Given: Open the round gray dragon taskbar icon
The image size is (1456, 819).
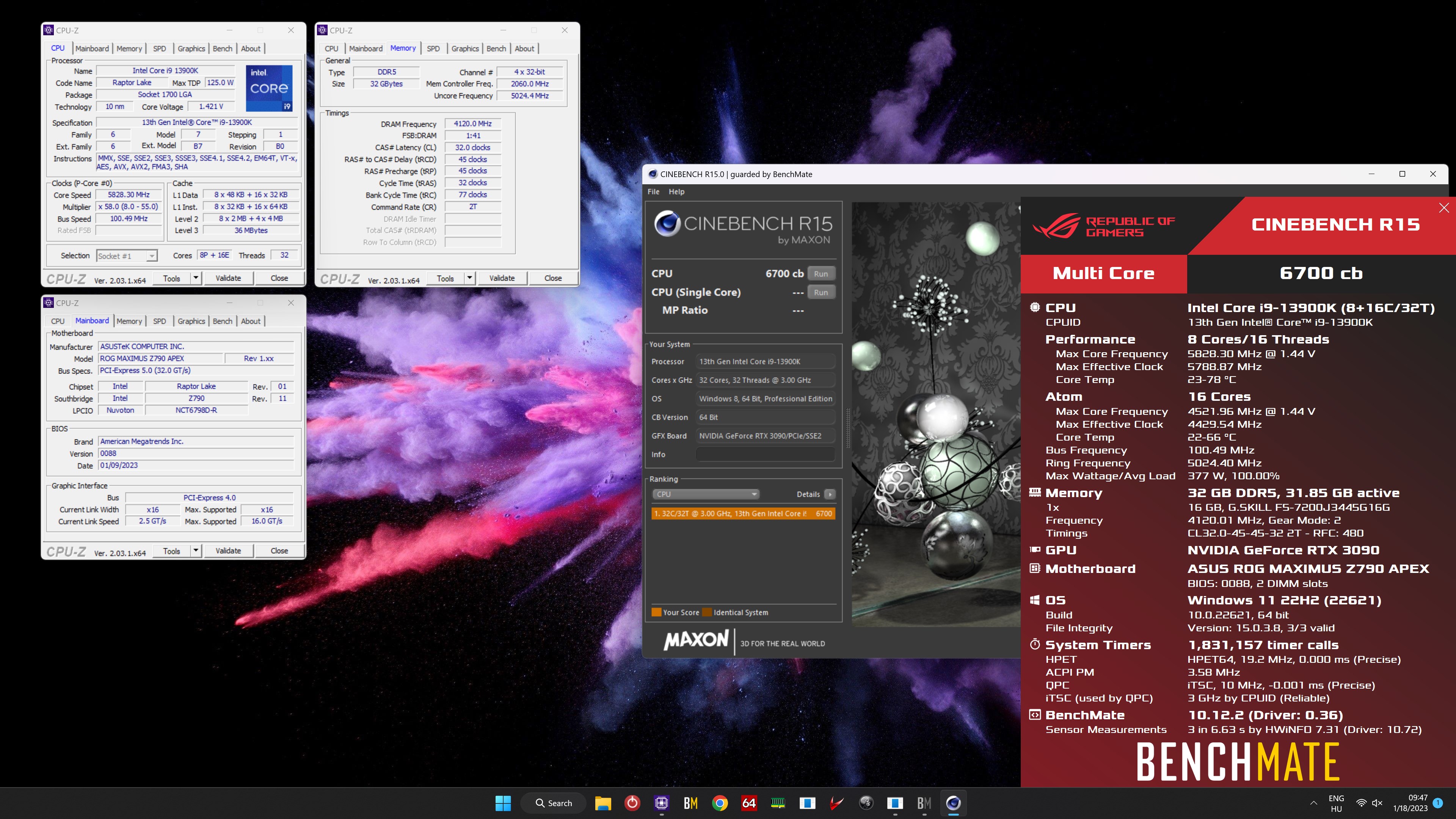Looking at the screenshot, I should point(866,803).
